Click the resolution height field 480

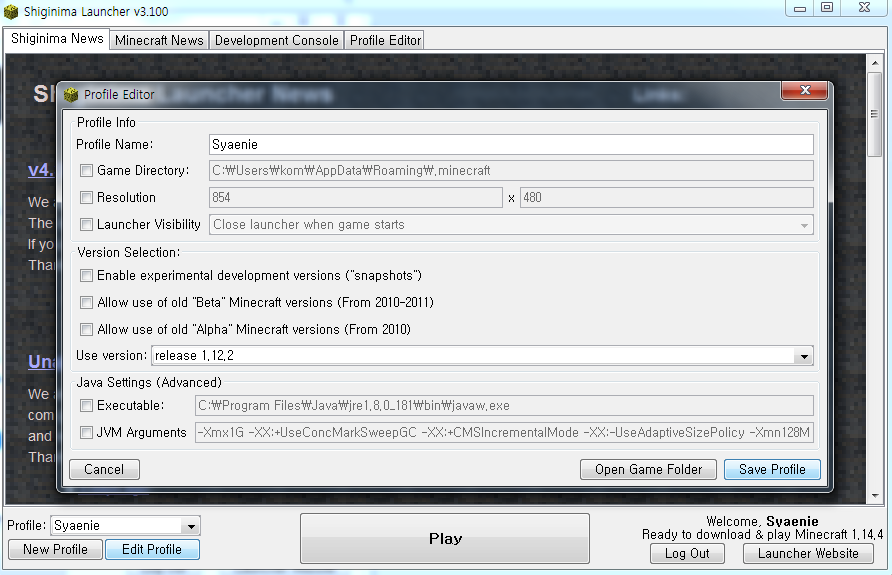click(x=667, y=197)
